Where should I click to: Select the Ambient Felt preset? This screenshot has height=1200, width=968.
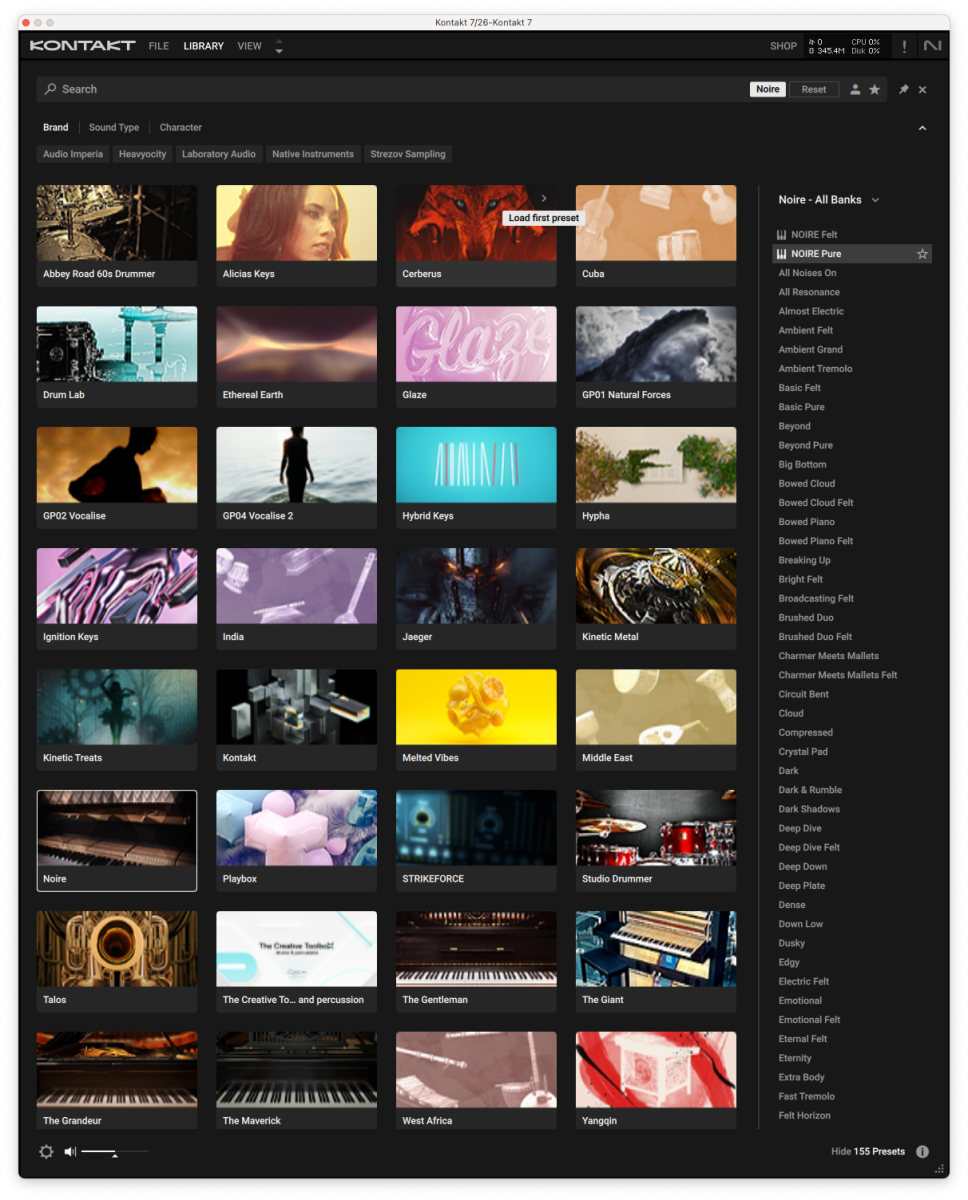click(x=852, y=330)
